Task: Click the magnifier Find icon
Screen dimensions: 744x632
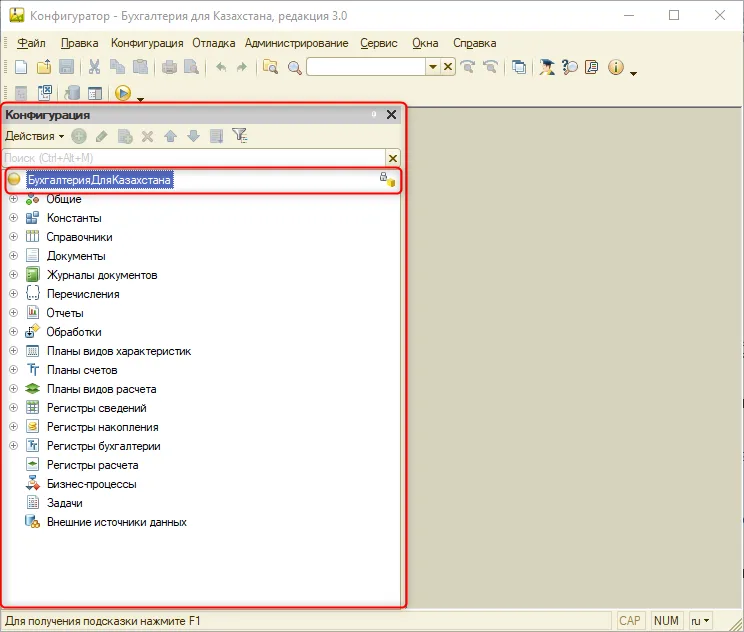Action: [x=295, y=67]
